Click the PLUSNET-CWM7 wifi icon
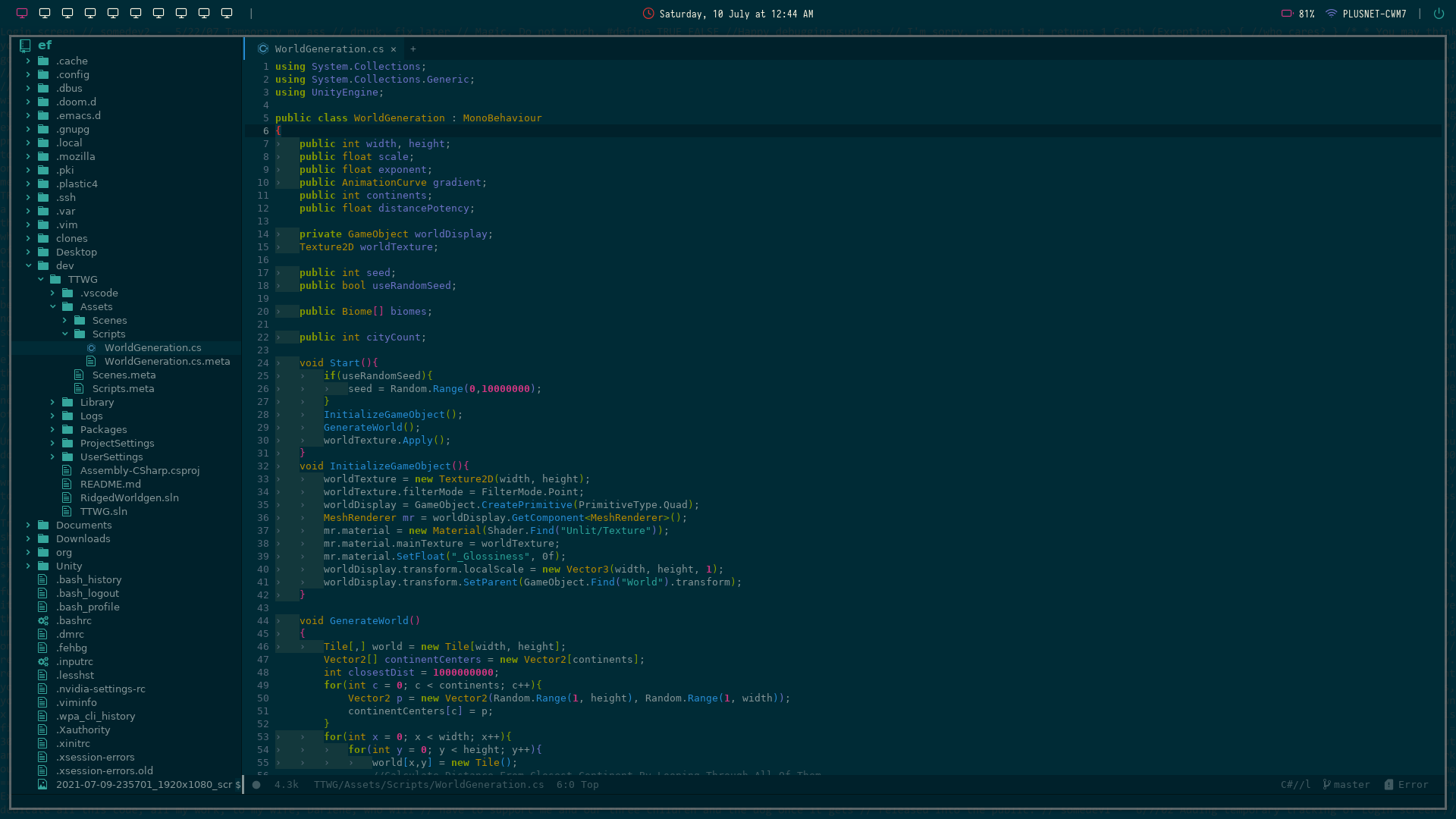 pyautogui.click(x=1331, y=14)
